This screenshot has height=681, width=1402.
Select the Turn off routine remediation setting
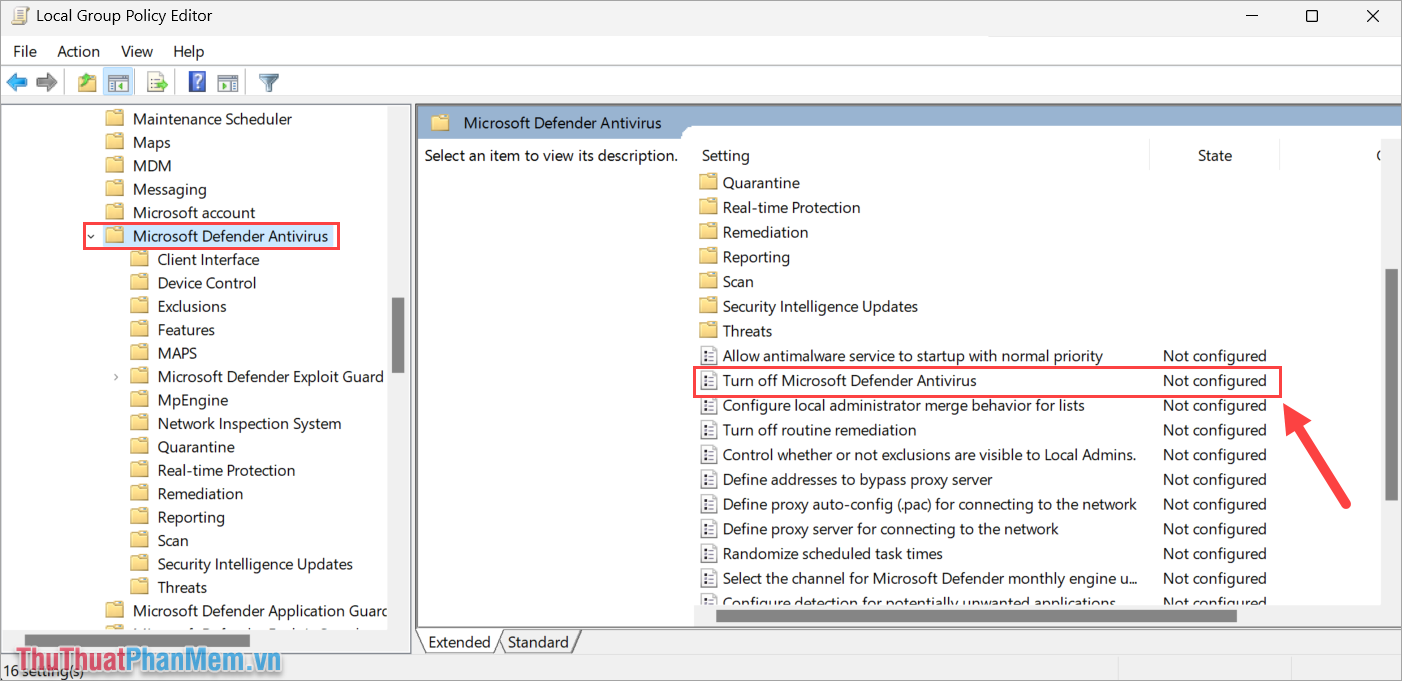pos(819,430)
